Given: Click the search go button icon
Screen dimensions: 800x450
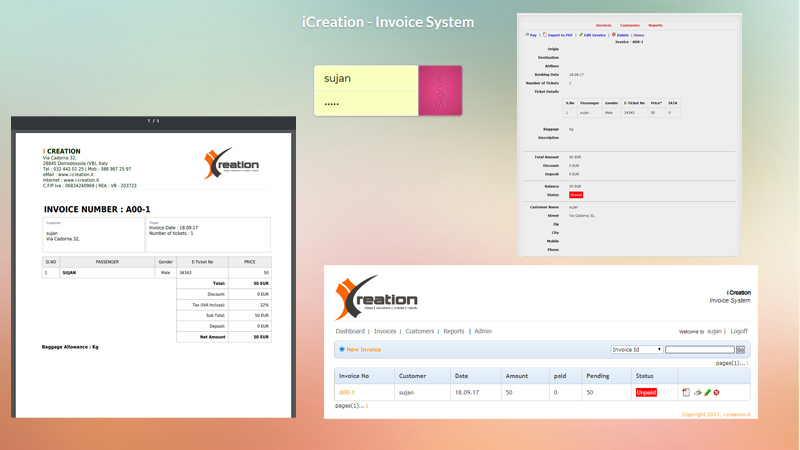Looking at the screenshot, I should (x=740, y=350).
